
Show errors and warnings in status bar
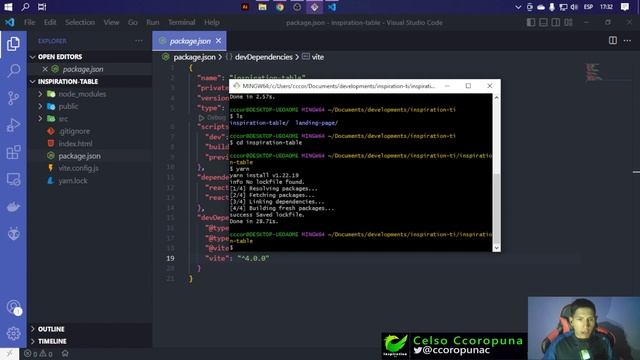coord(38,354)
